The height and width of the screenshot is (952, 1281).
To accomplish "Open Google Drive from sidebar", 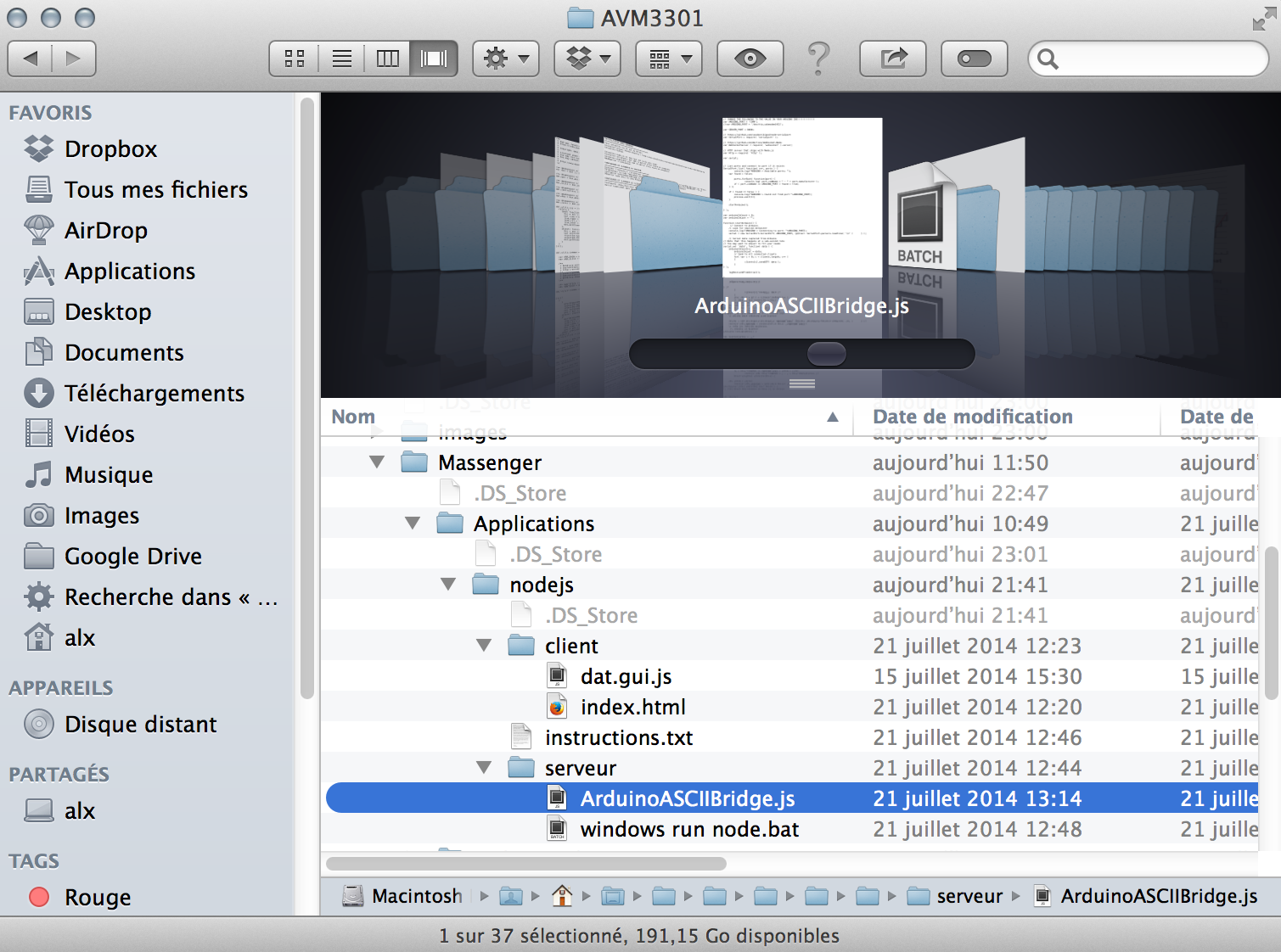I will pyautogui.click(x=132, y=557).
